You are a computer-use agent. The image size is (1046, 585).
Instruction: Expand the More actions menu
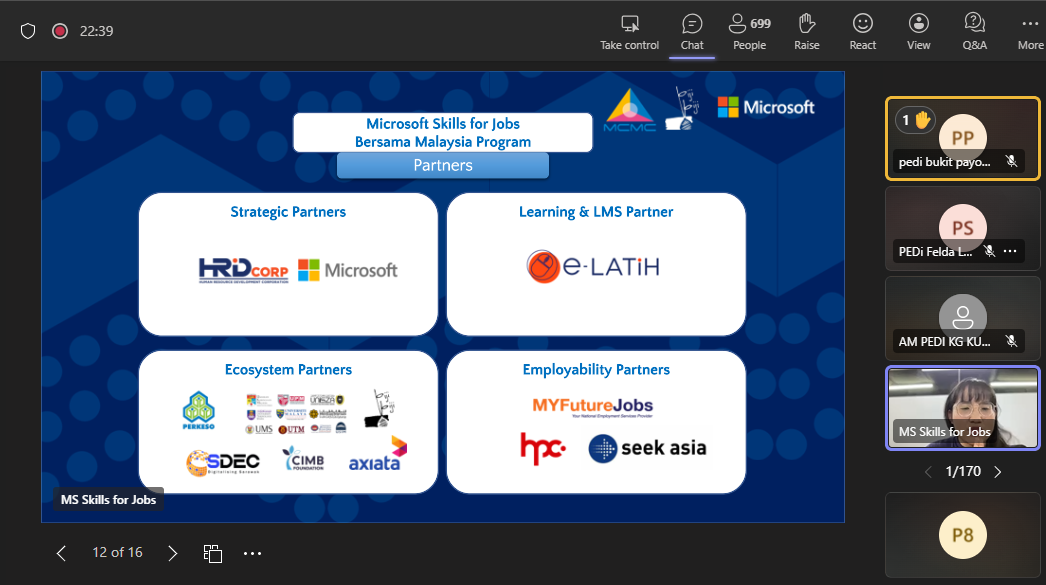(x=1030, y=31)
